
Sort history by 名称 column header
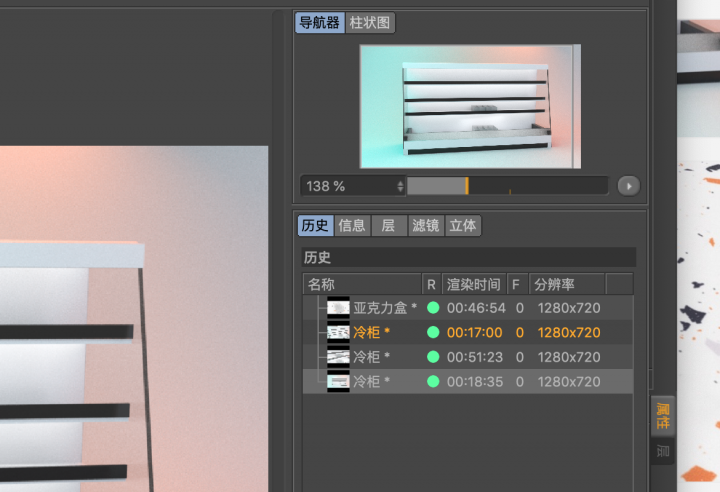(x=360, y=284)
